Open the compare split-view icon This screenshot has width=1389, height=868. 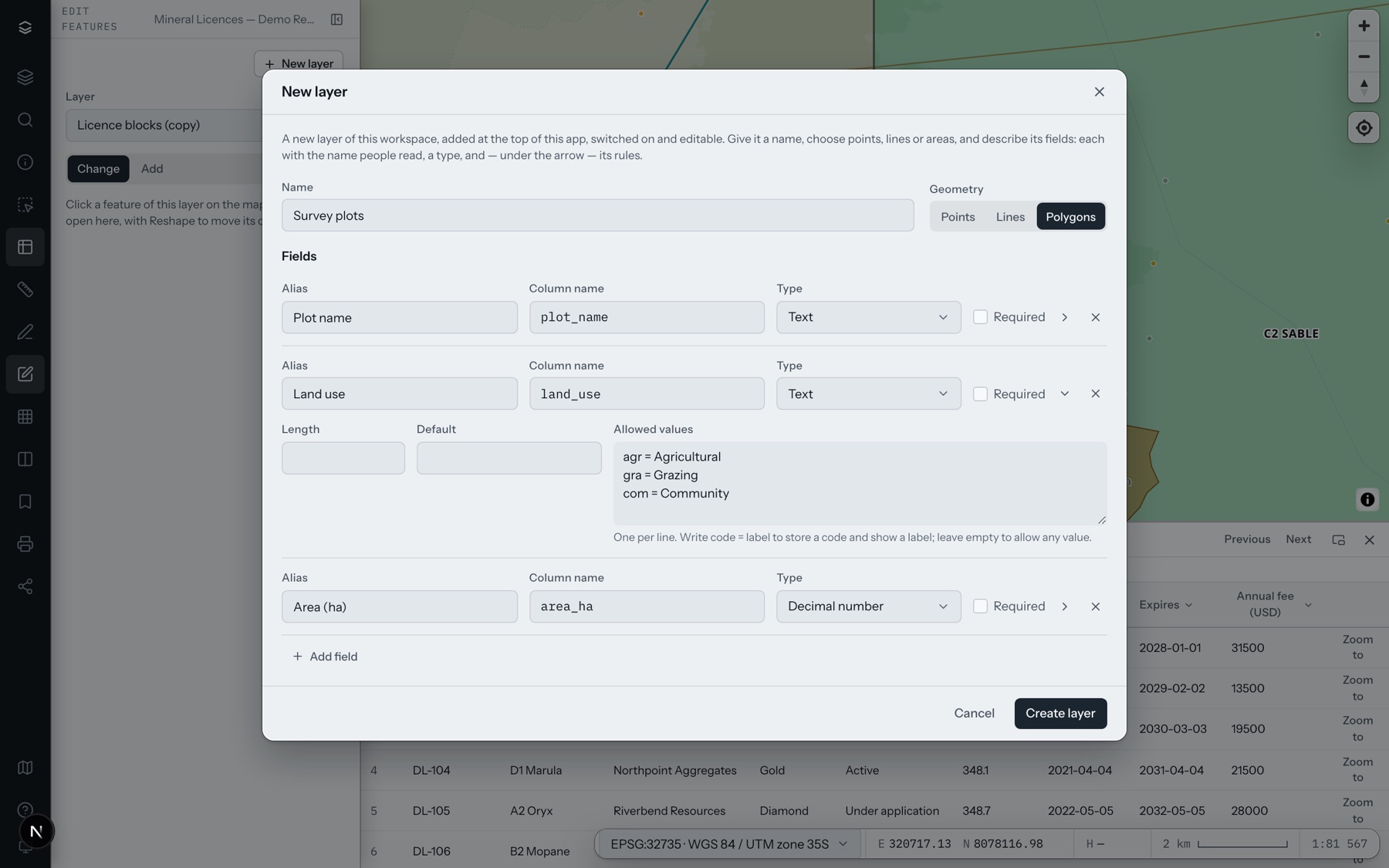25,459
